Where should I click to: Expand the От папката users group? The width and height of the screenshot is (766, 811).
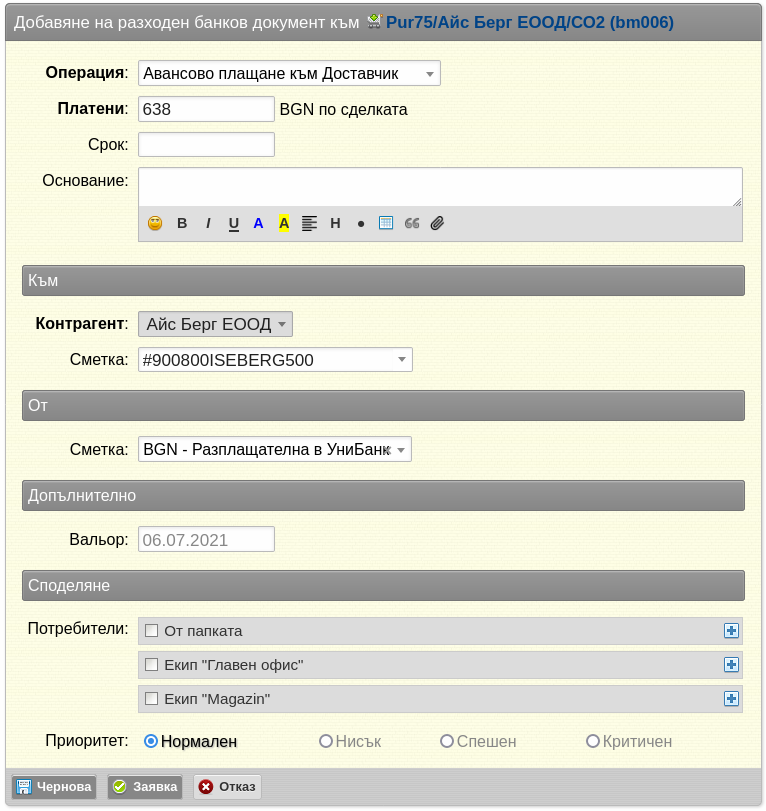[x=731, y=630]
